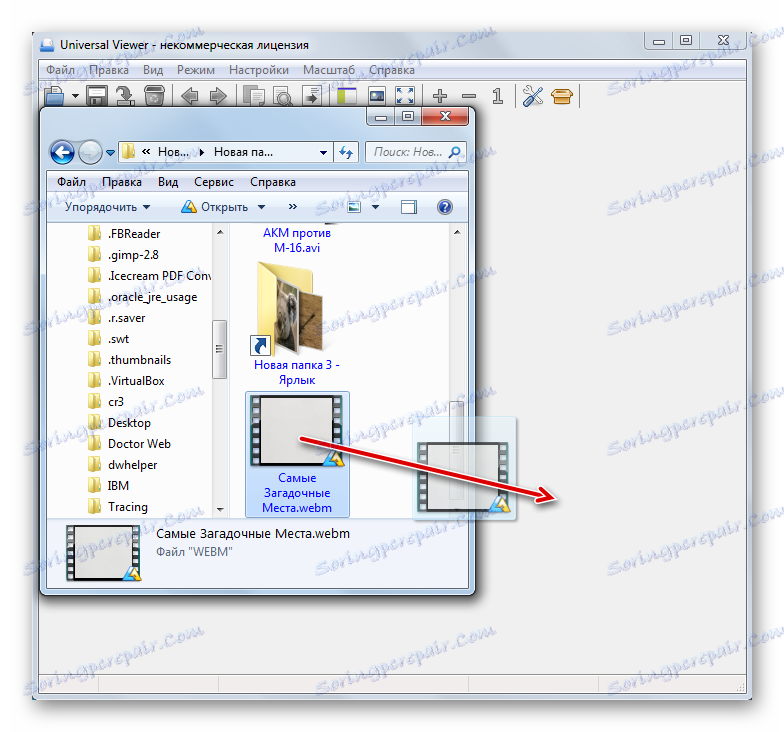Go to previous file with left arrow

pyautogui.click(x=189, y=96)
